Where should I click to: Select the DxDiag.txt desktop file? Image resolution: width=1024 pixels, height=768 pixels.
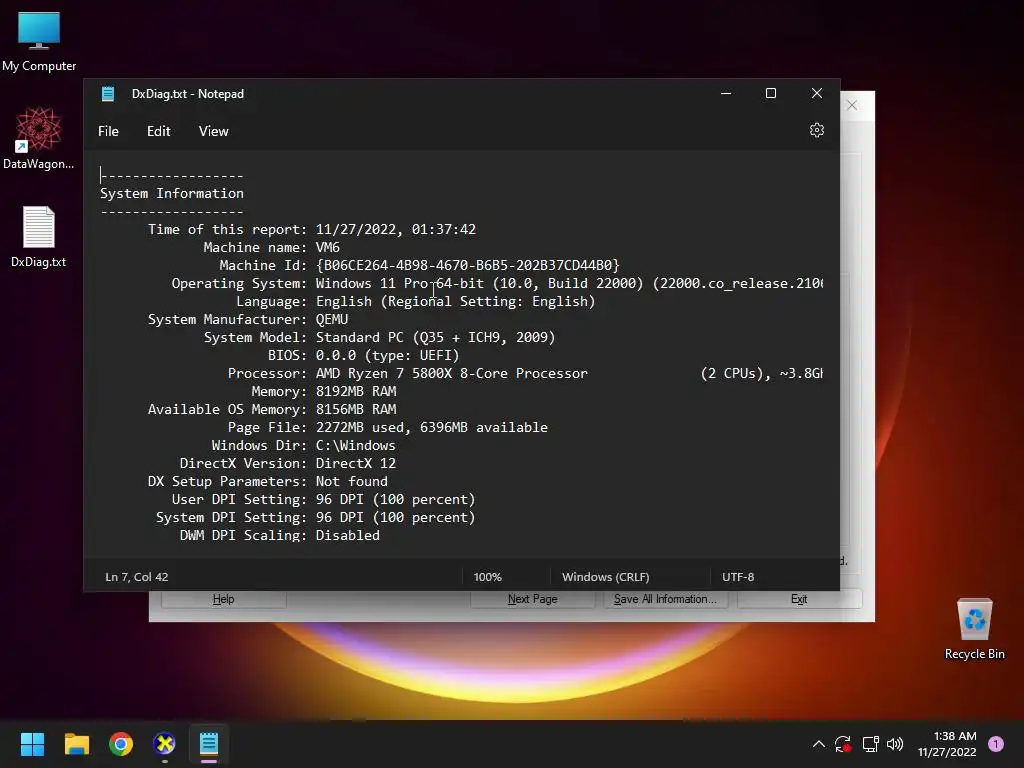39,237
